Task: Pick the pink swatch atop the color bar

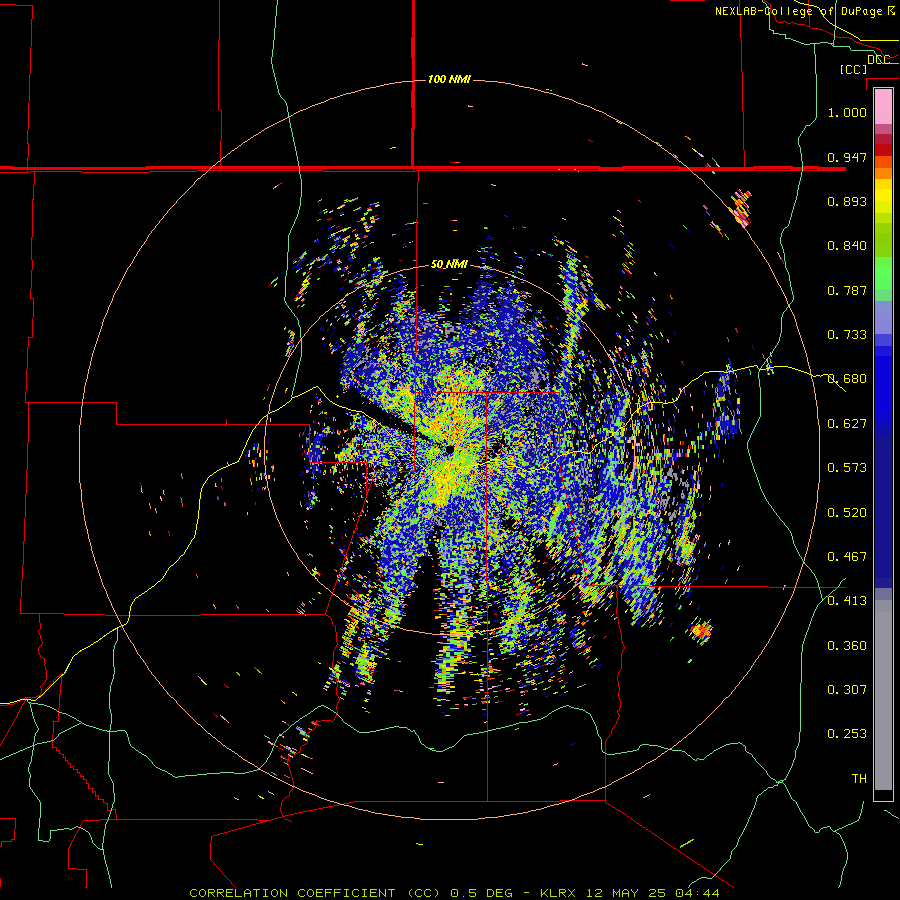Action: (883, 106)
